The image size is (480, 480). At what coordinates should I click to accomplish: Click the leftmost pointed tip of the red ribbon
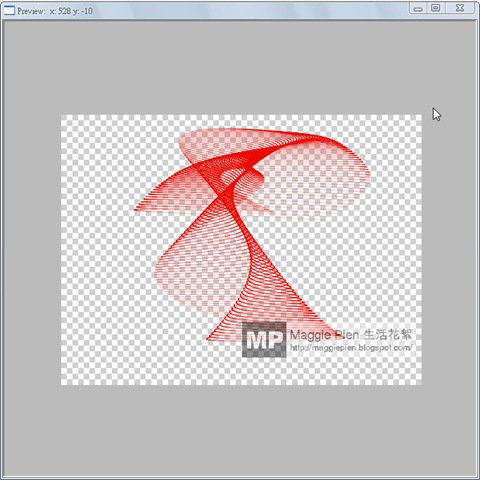136,210
